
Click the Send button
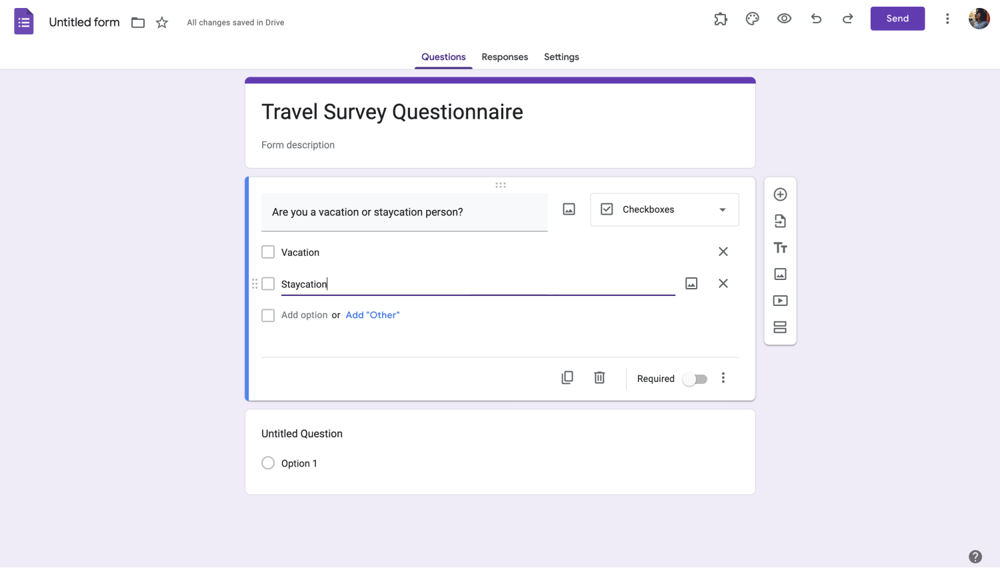point(897,19)
